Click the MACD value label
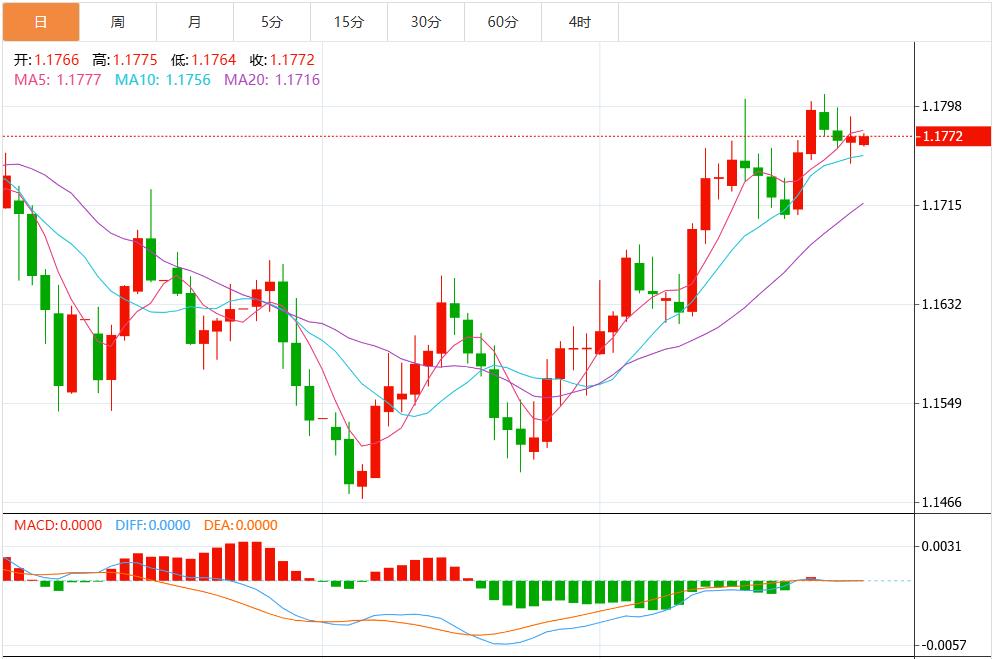996x659 pixels. (58, 525)
